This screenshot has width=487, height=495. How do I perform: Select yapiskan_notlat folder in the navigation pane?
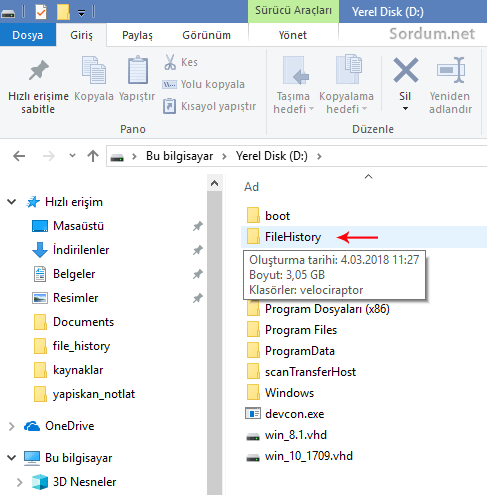tap(94, 394)
